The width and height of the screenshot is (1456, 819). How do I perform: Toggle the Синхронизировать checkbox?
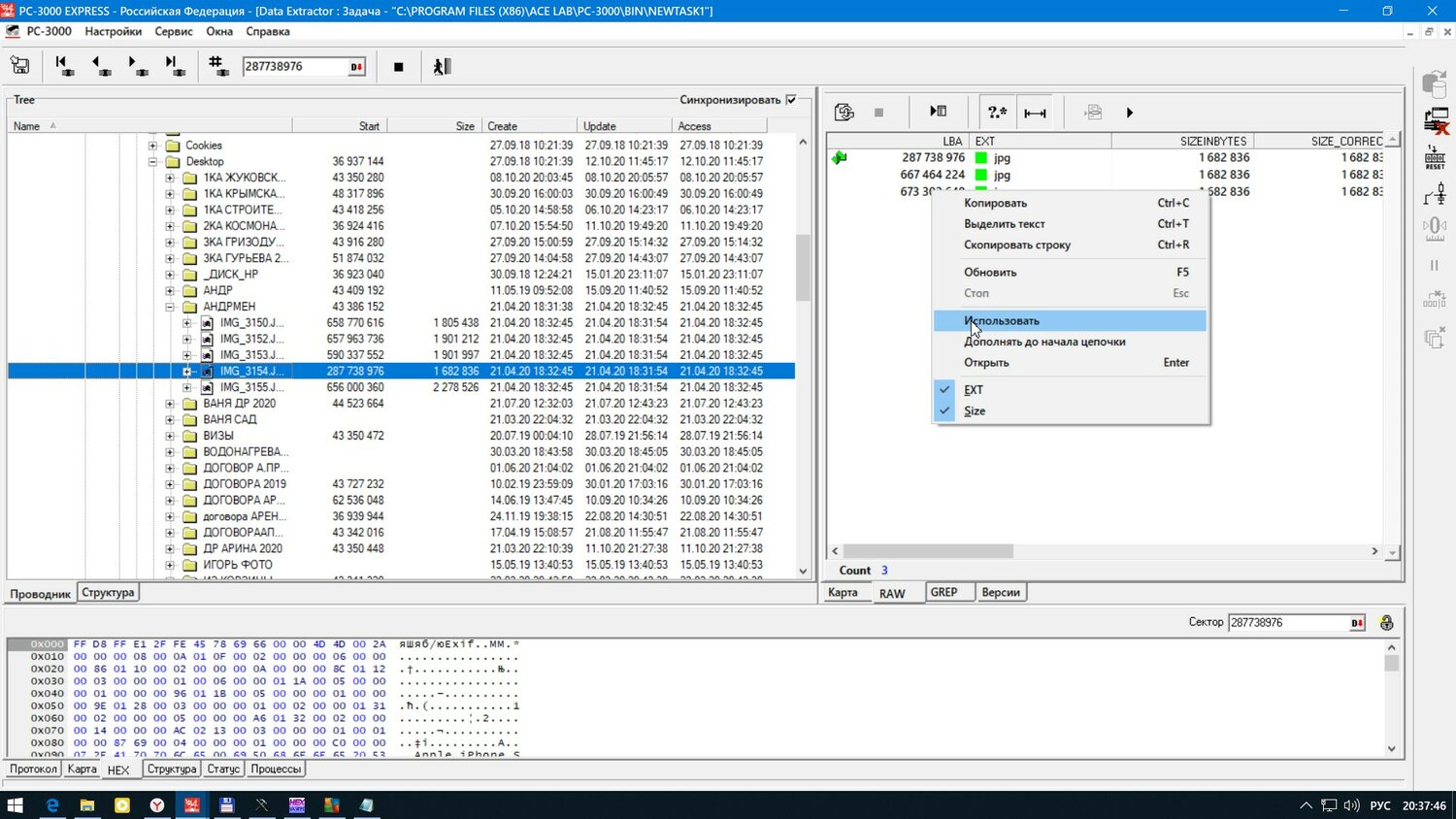[x=791, y=100]
